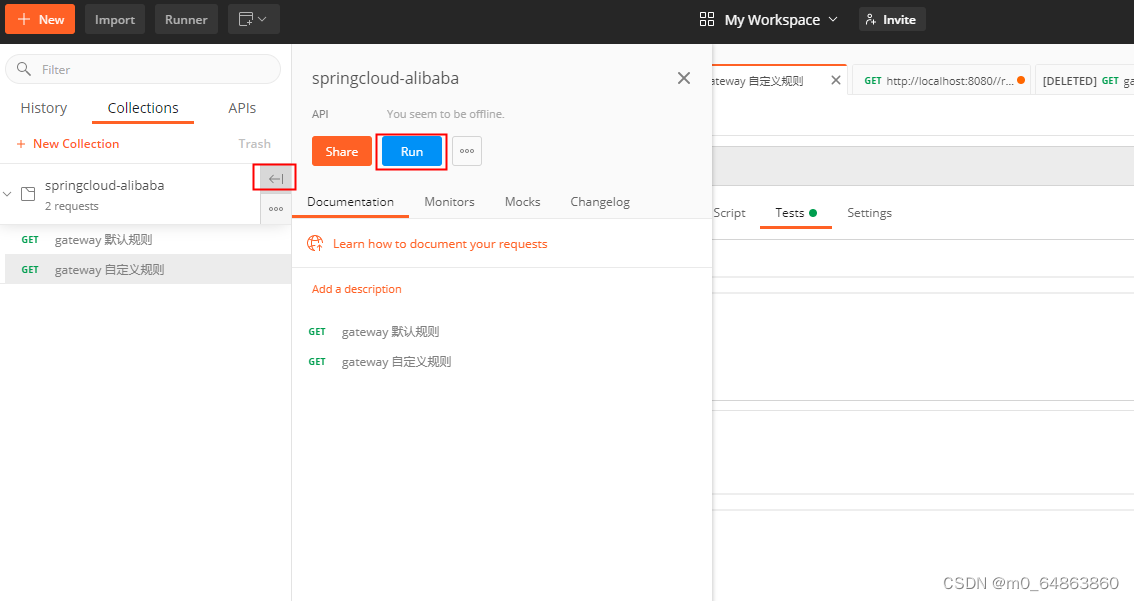The height and width of the screenshot is (601, 1134).
Task: Switch to the Mocks tab
Action: pos(522,202)
